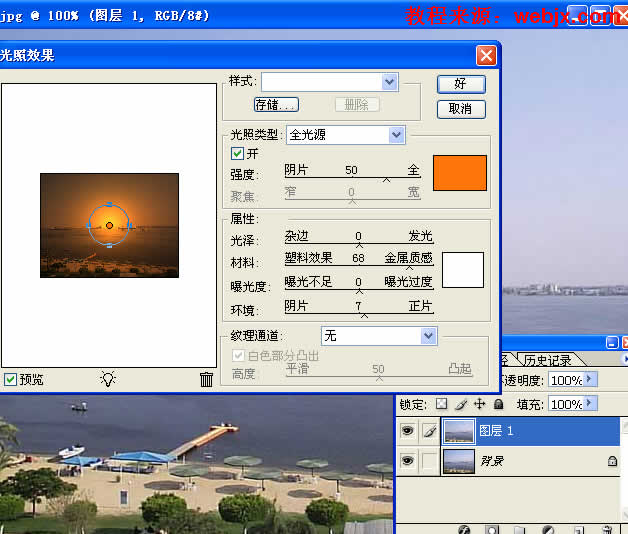Click the sunset image in lighting preview
Image resolution: width=628 pixels, height=534 pixels.
(109, 225)
